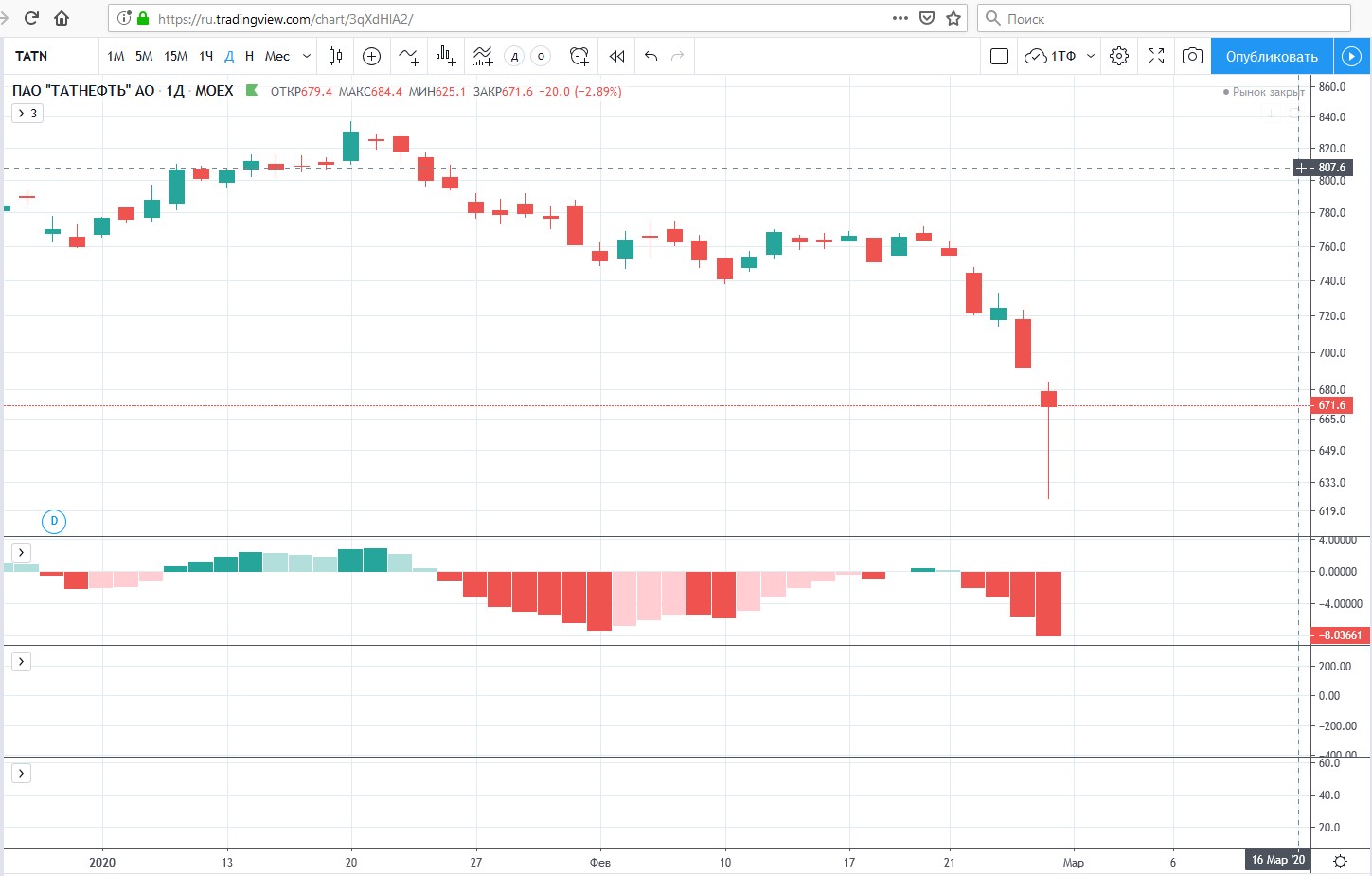Redo the last undone chart action
Screen dimensions: 1372x876
click(678, 56)
